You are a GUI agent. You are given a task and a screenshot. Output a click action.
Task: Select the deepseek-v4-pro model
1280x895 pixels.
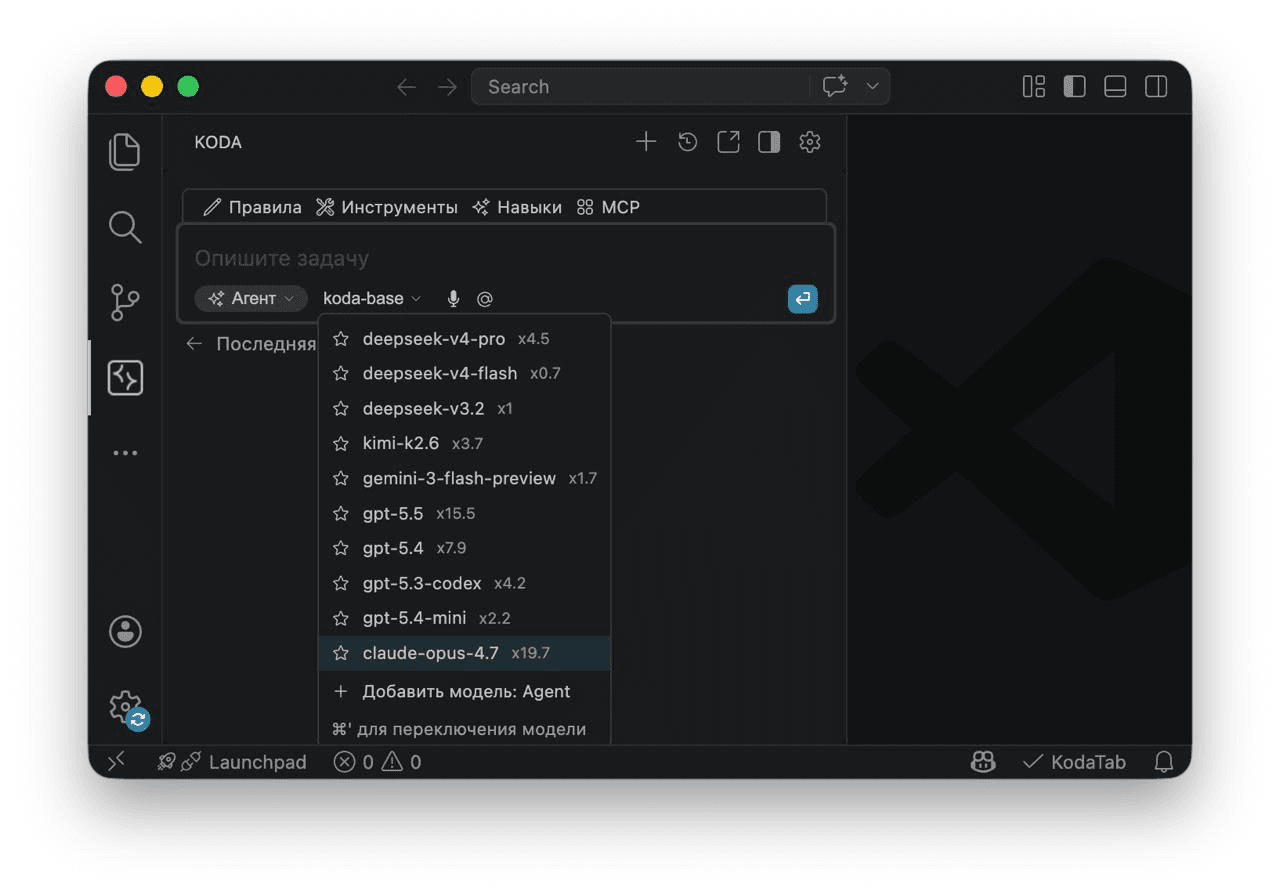(464, 339)
